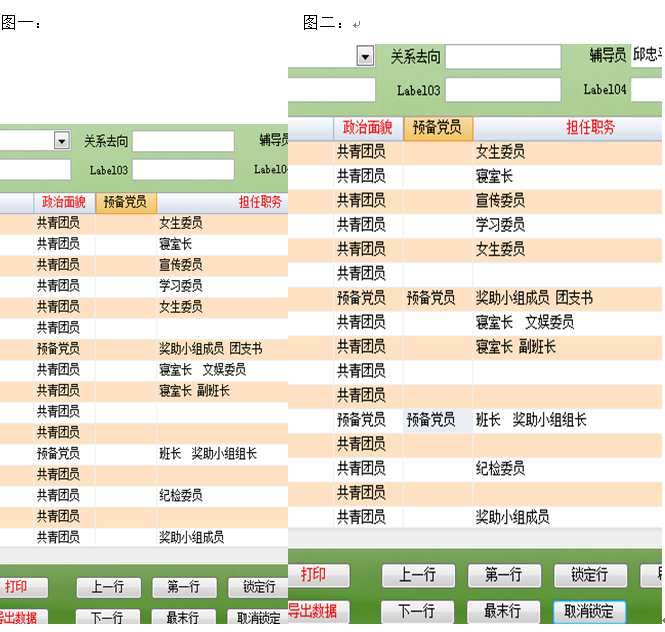
Task: Click 辅导员 field in 图二
Action: tap(646, 55)
